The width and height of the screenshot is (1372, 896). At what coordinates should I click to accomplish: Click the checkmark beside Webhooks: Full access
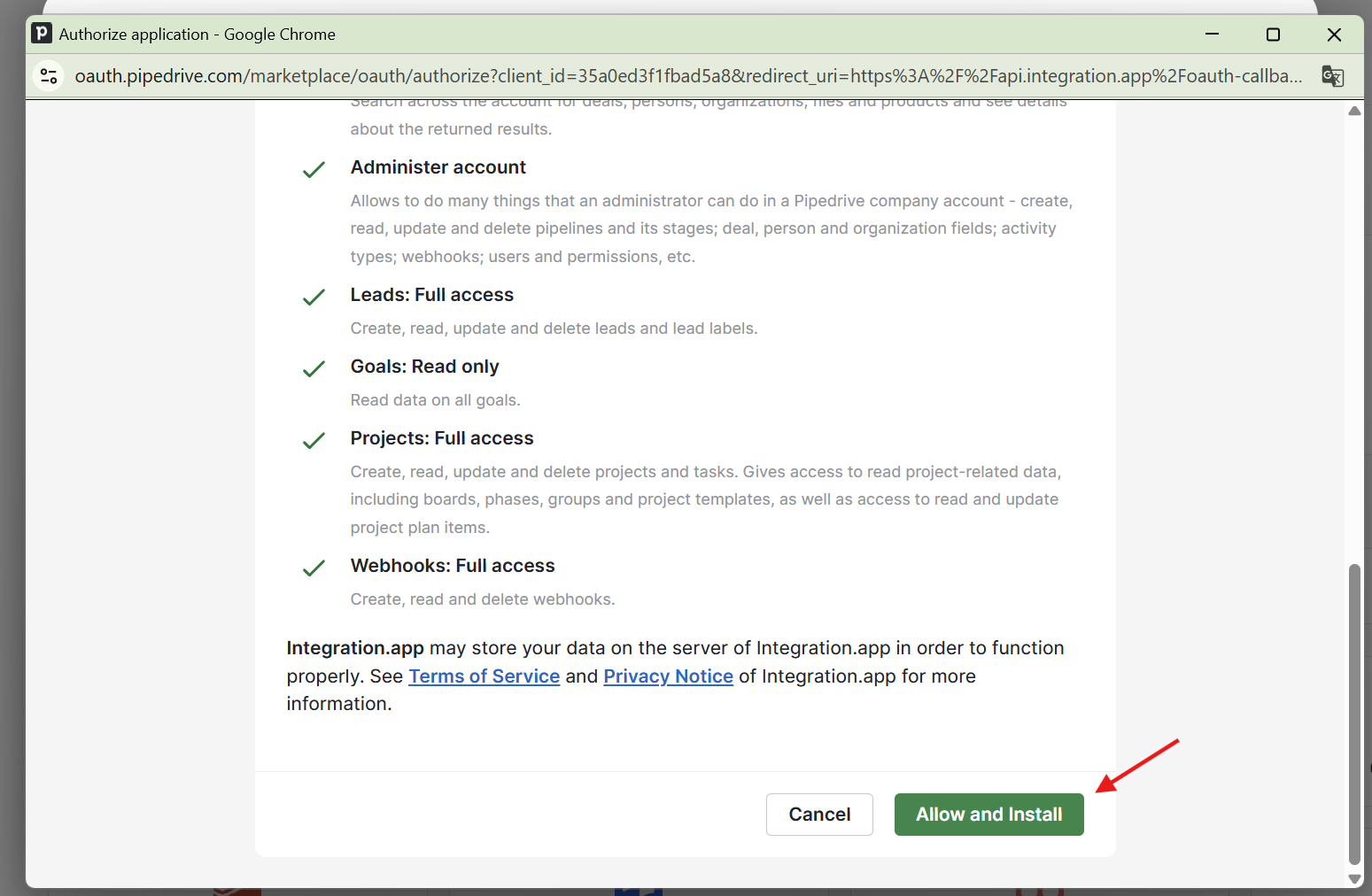click(x=314, y=568)
